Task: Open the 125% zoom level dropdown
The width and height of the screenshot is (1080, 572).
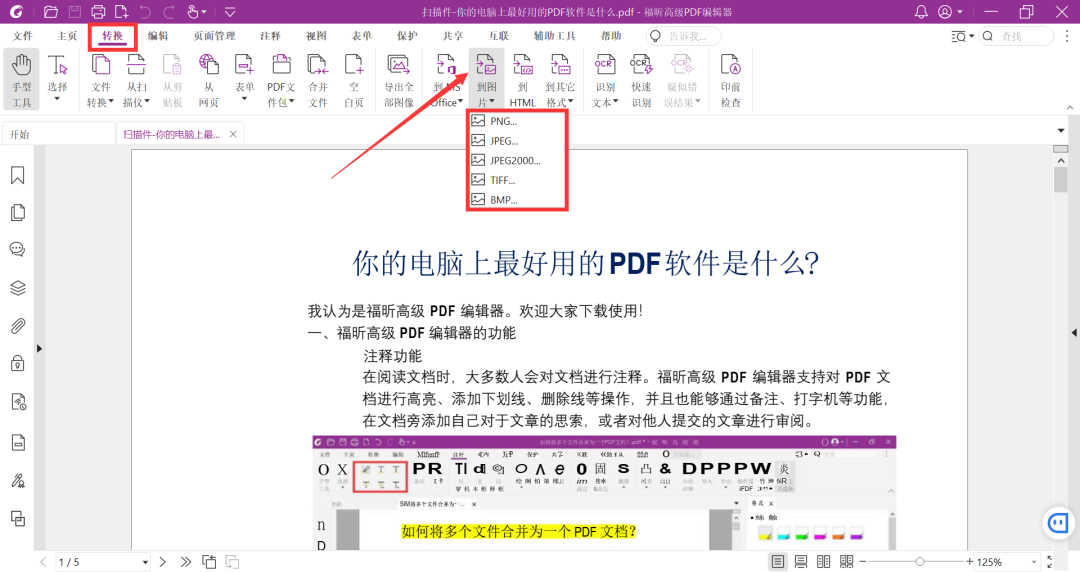Action: (x=1033, y=562)
